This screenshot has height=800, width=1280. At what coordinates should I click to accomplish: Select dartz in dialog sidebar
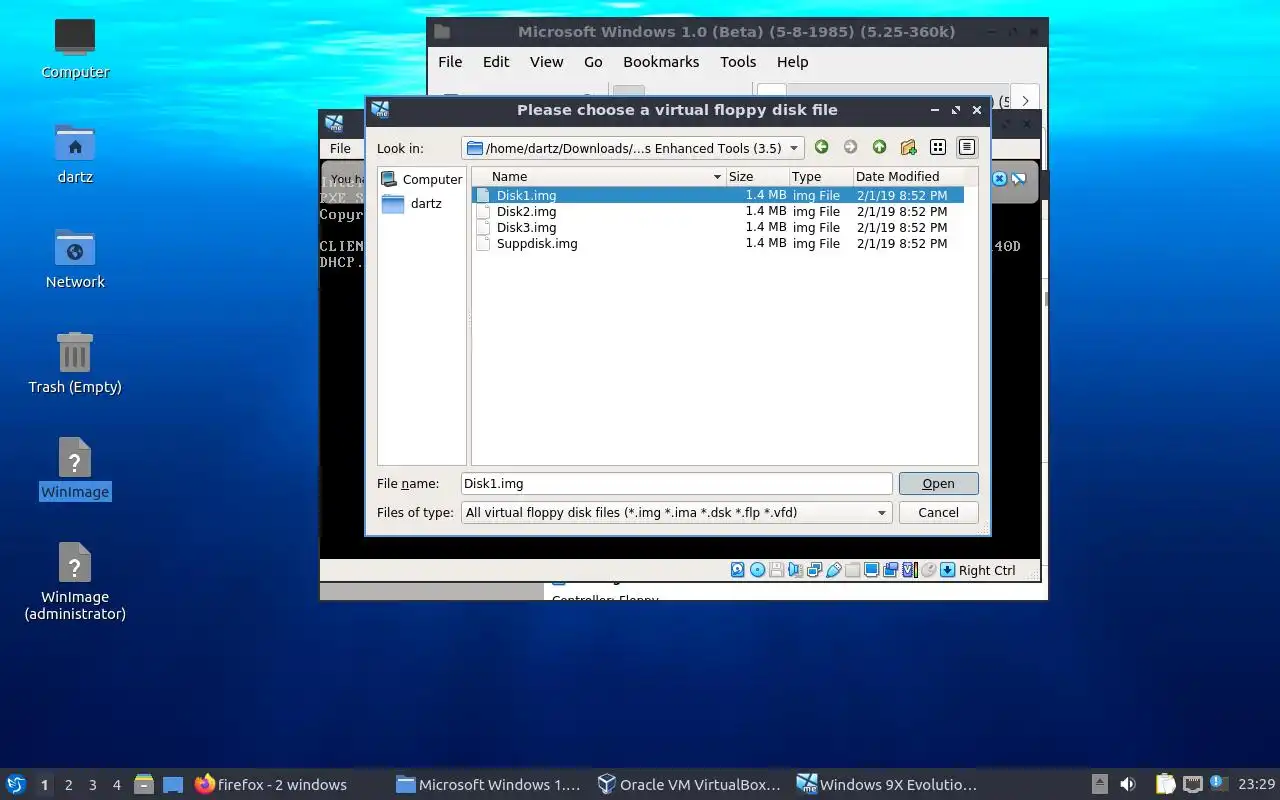tap(412, 203)
